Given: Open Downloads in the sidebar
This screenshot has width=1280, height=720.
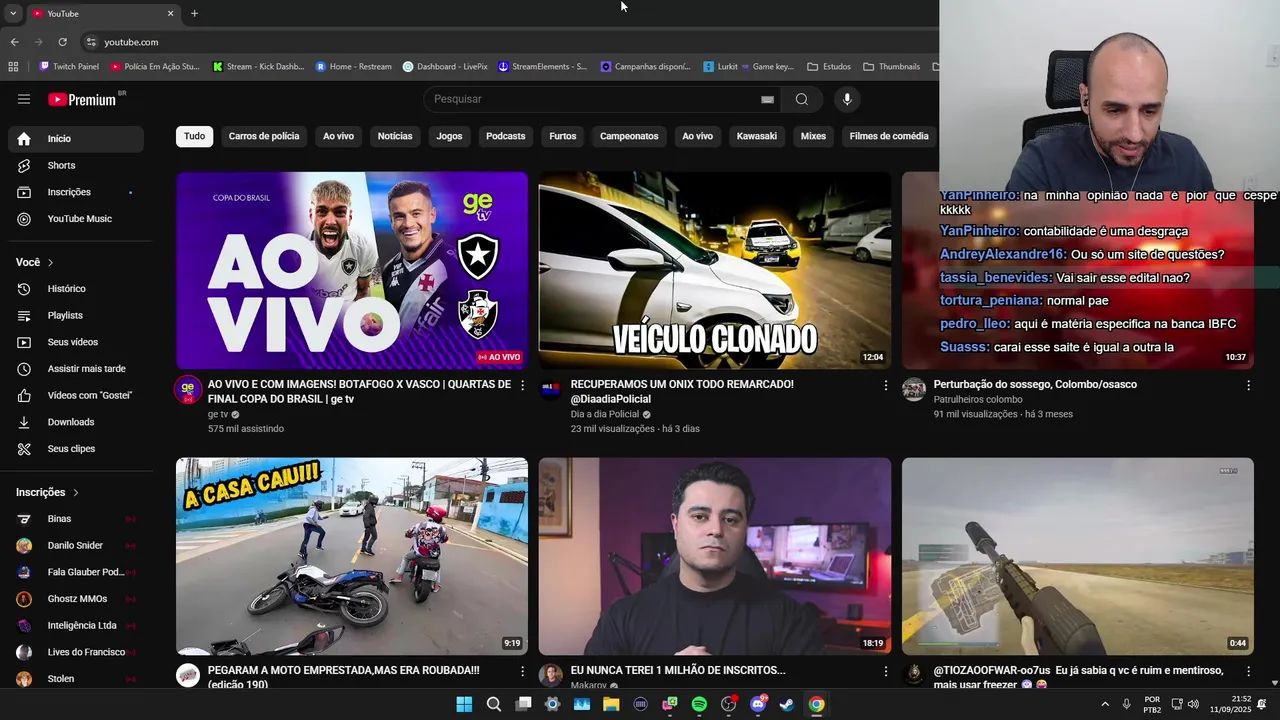Looking at the screenshot, I should pyautogui.click(x=76, y=422).
